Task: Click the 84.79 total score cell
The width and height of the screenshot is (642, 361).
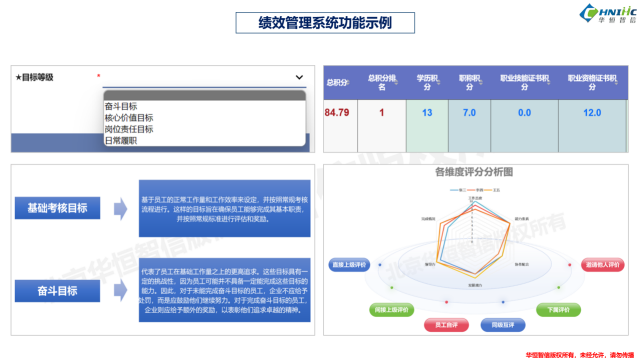Action: pos(340,126)
